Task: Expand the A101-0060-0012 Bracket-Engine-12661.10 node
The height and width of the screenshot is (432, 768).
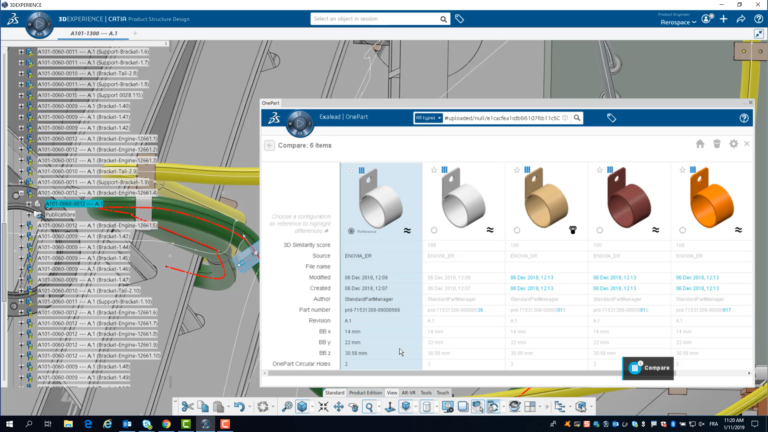Action: coord(21,356)
